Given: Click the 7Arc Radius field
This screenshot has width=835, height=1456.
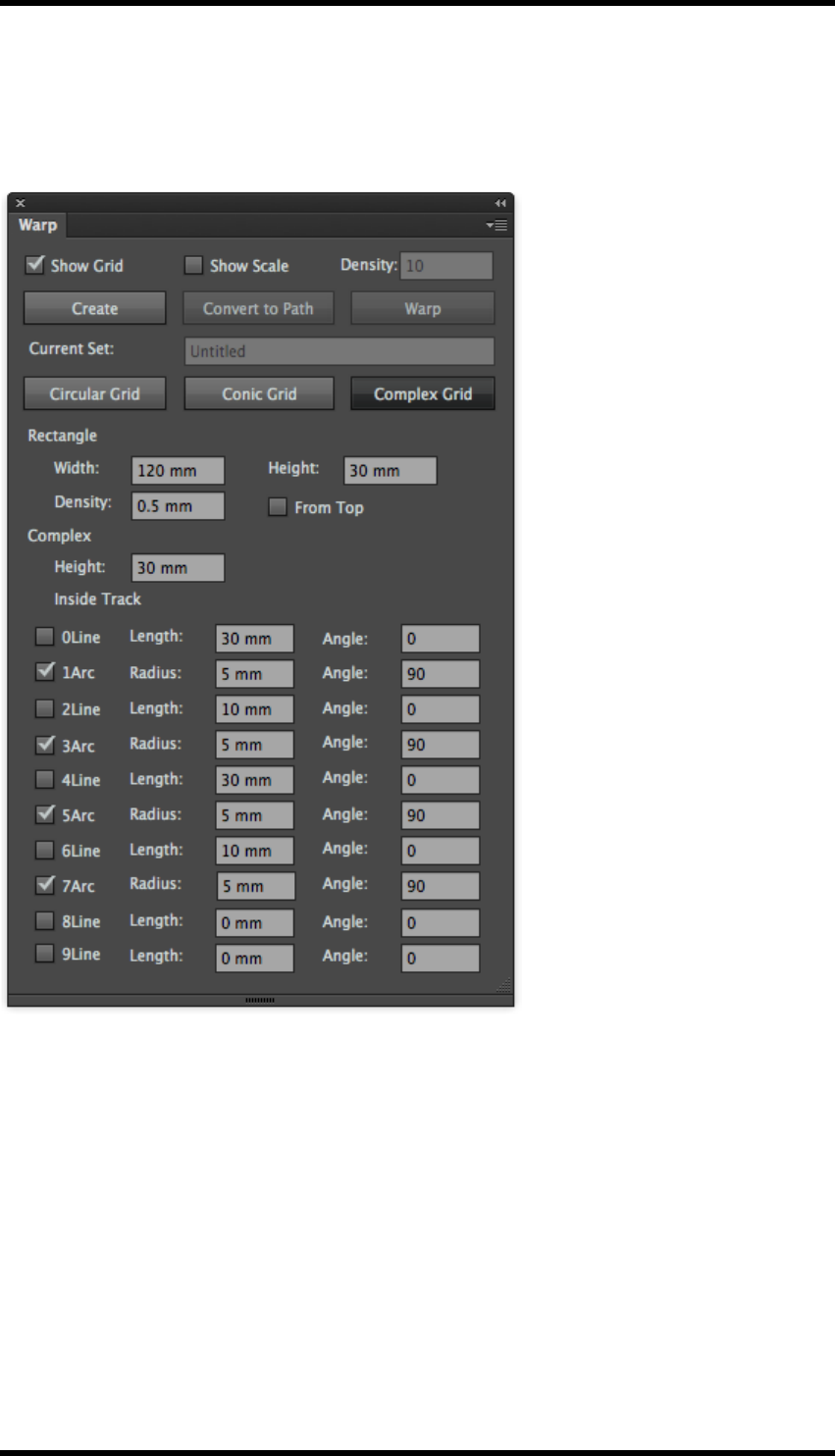Looking at the screenshot, I should pyautogui.click(x=255, y=886).
